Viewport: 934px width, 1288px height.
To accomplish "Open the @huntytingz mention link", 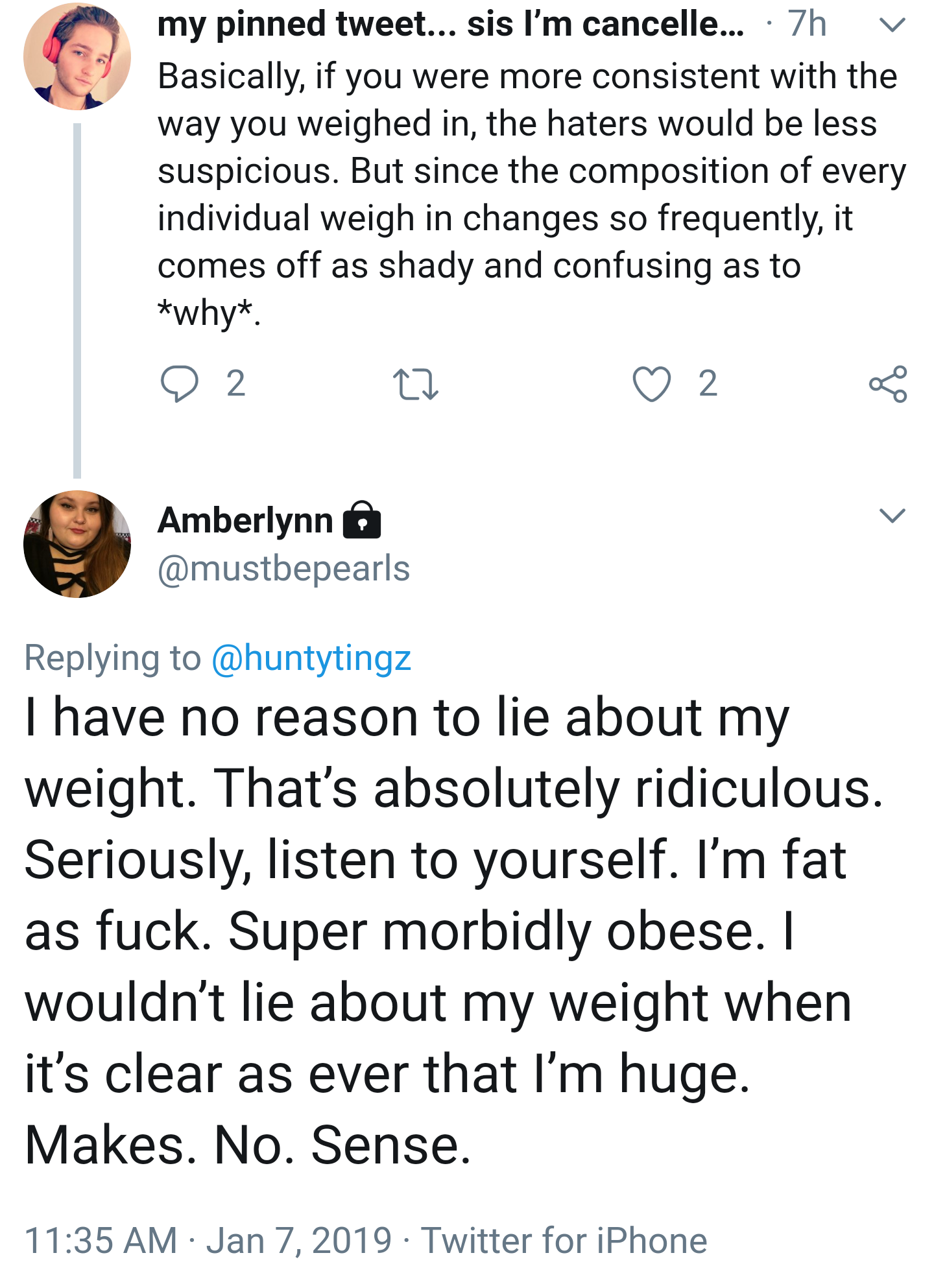I will (311, 658).
